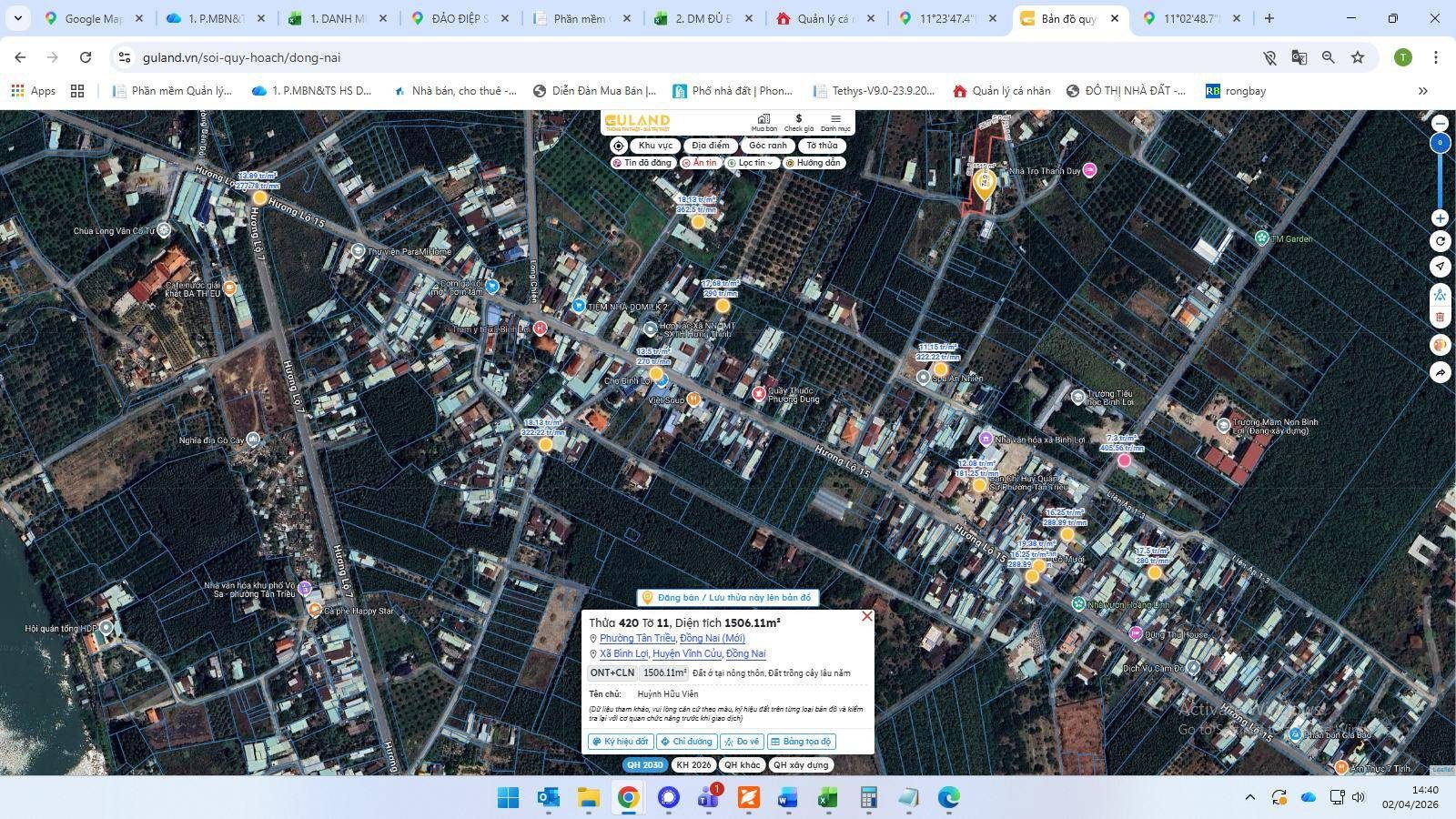1456x819 pixels.
Task: Click the Windows Start button
Action: (508, 798)
